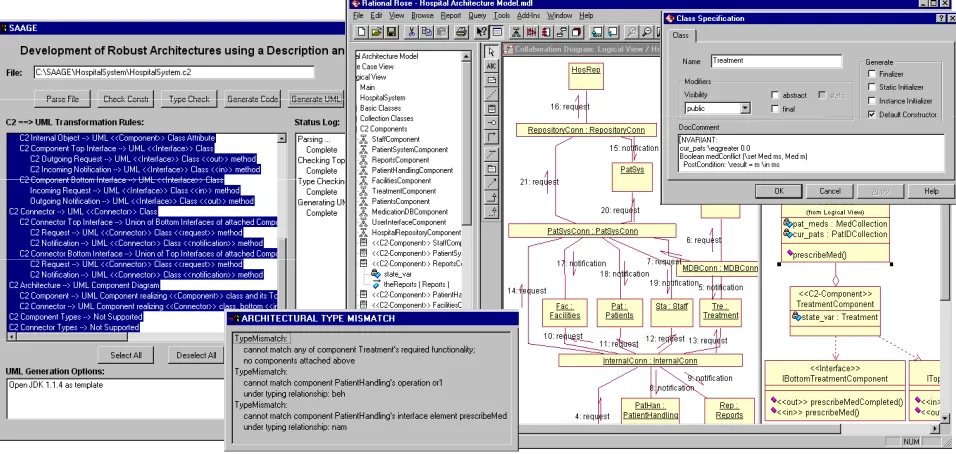
Task: Click the Generate UML button
Action: coord(316,99)
